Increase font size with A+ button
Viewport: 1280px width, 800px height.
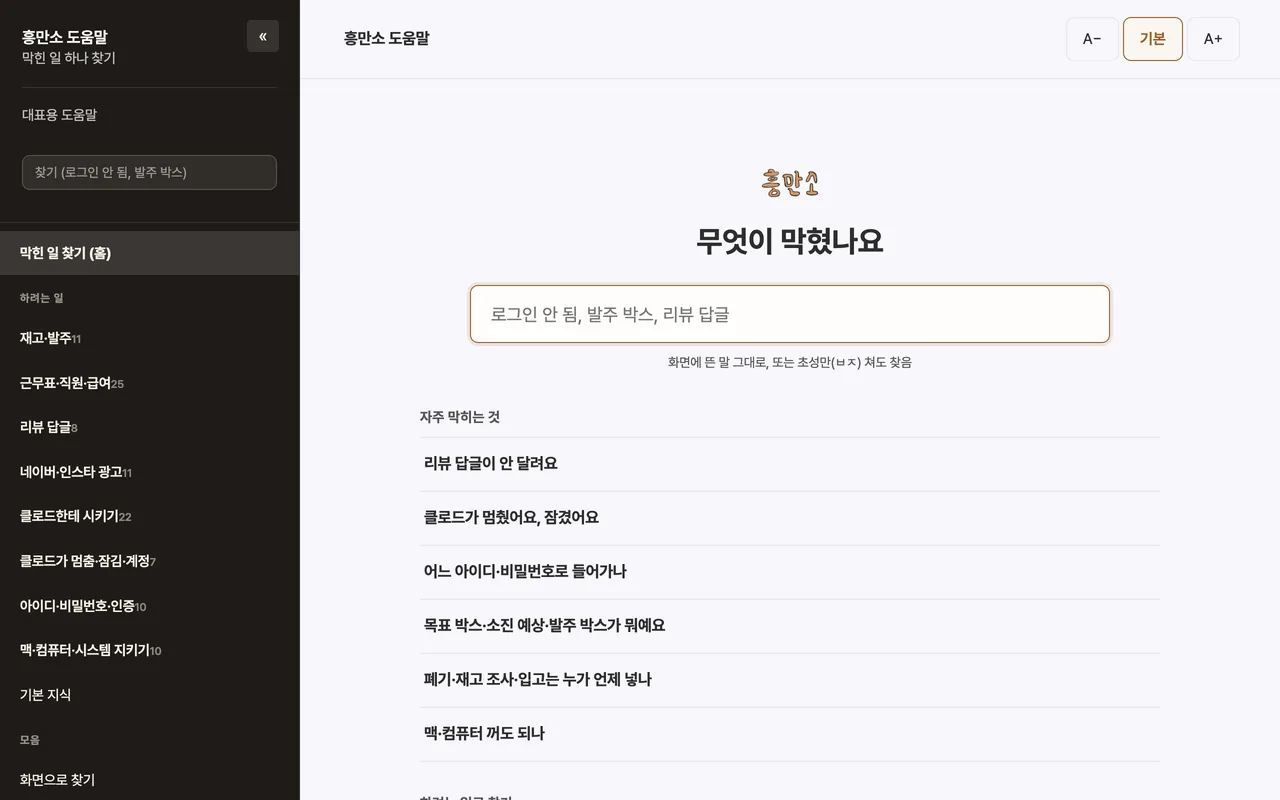(x=1213, y=39)
